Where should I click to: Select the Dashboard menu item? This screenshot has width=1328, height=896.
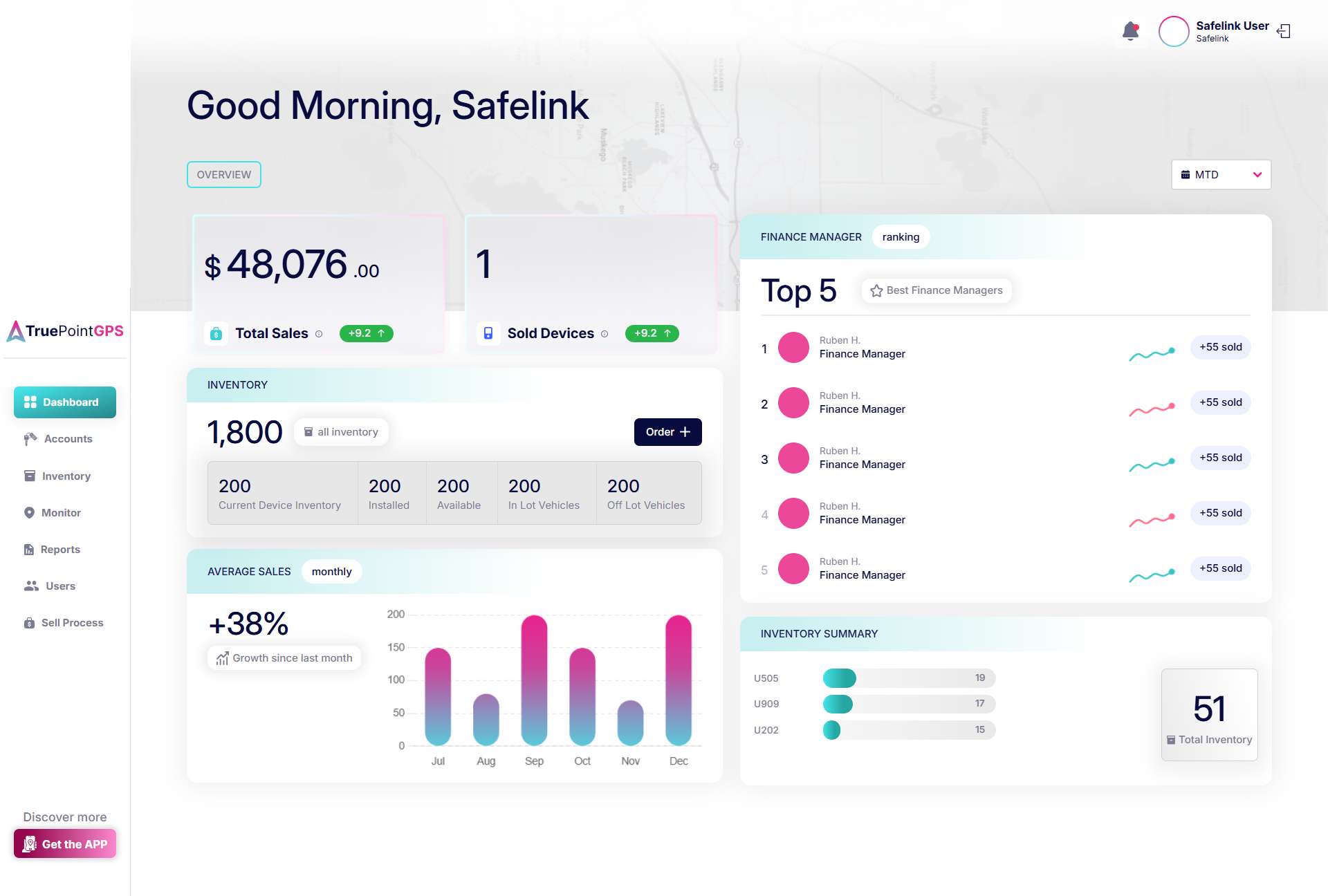pos(65,402)
